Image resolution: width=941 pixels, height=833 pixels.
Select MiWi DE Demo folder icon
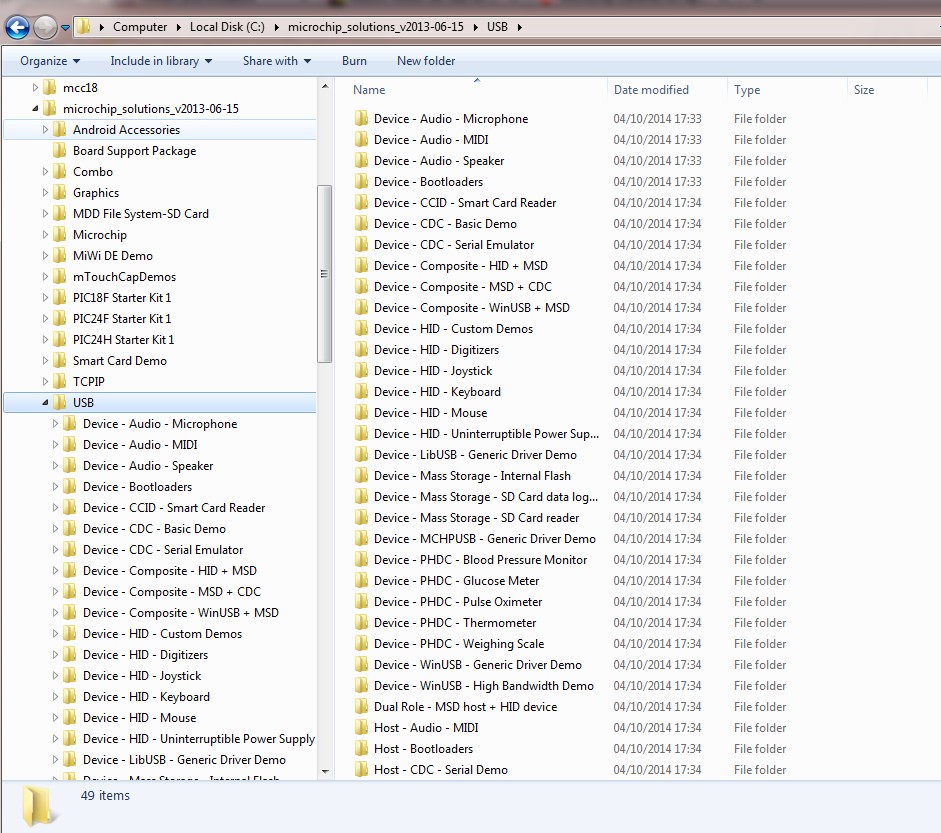[x=59, y=256]
